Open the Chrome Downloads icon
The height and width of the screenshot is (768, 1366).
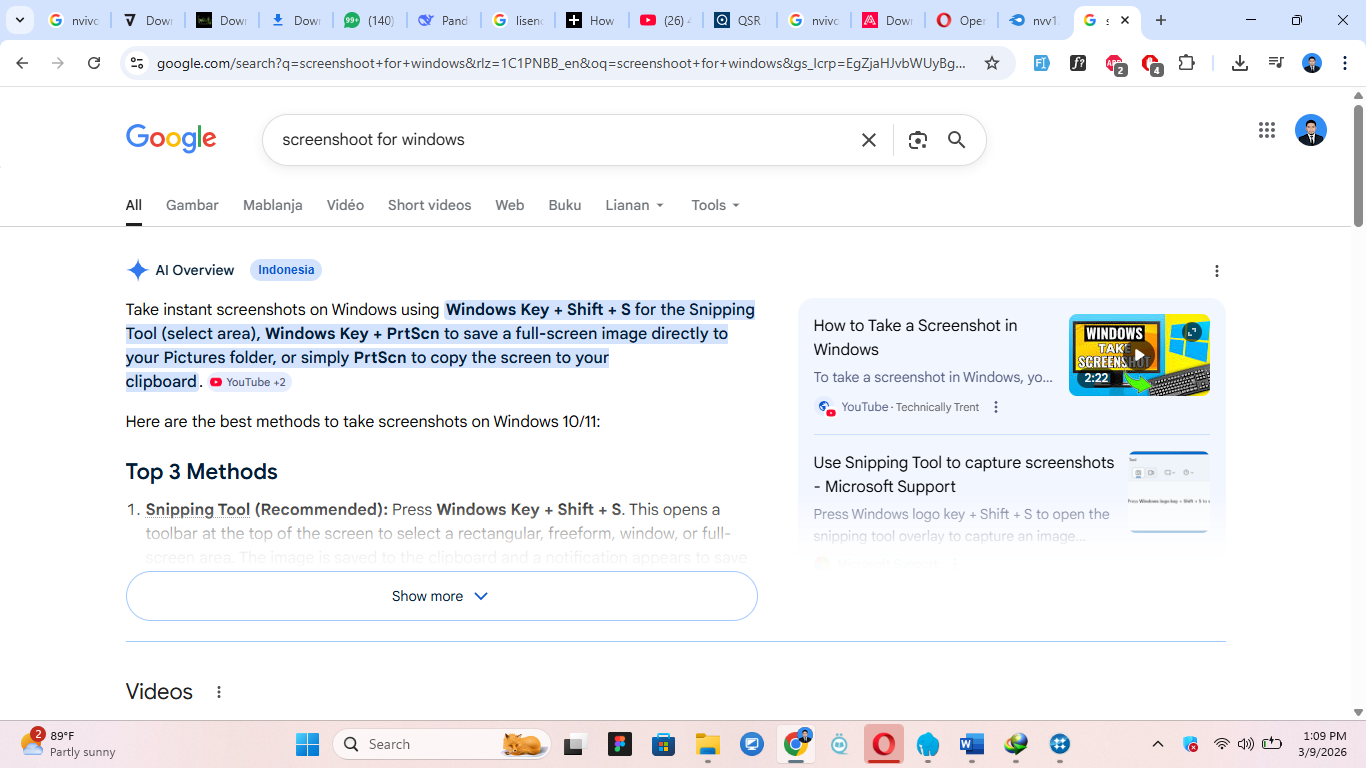click(x=1240, y=63)
